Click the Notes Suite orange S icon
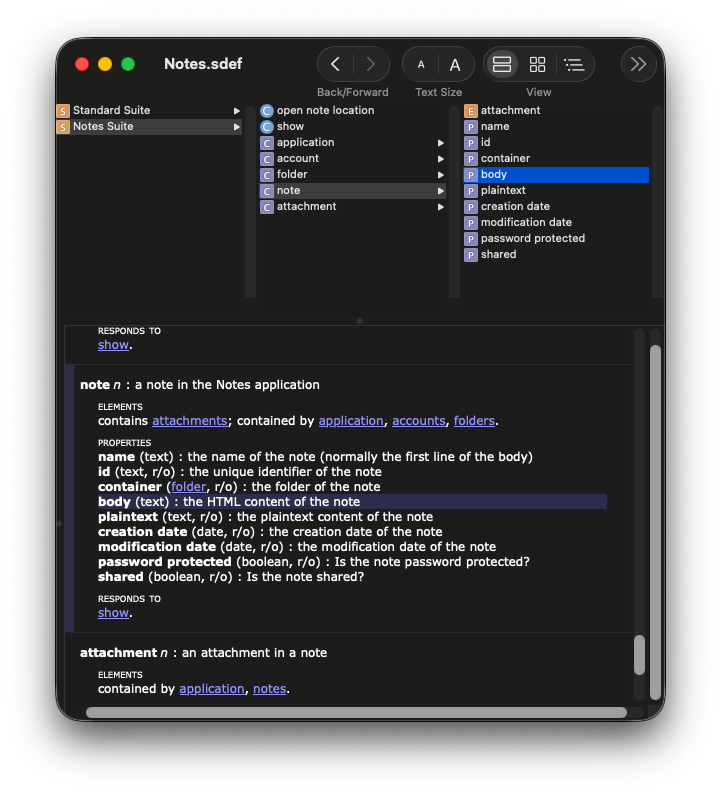Screen dimensions: 721x795 (x=63, y=127)
